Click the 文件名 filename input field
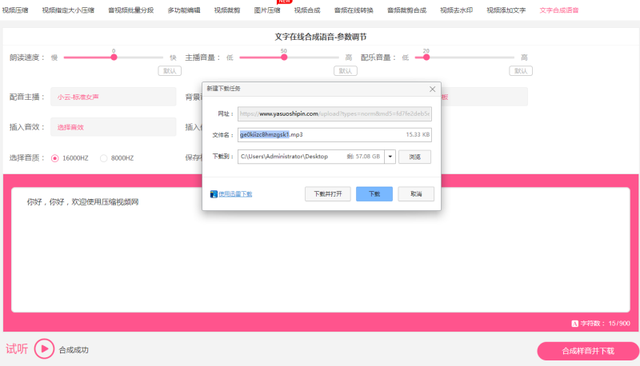 tap(334, 135)
